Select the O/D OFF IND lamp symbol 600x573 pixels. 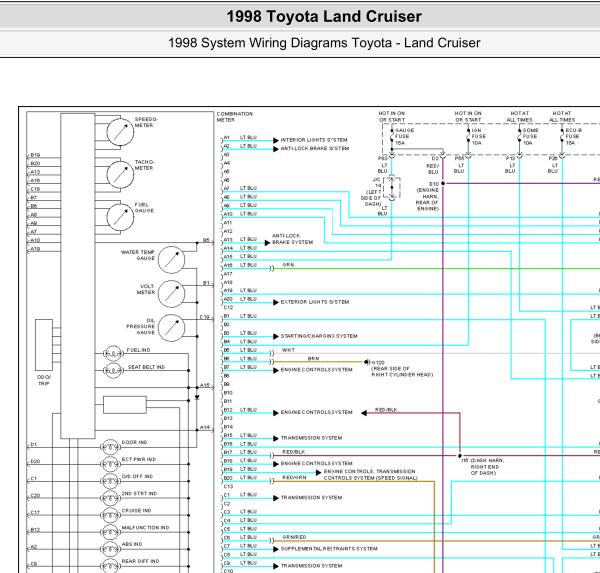(x=110, y=481)
